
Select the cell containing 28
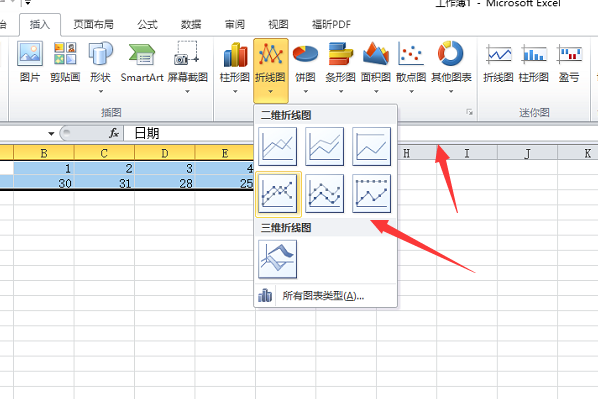[165, 183]
